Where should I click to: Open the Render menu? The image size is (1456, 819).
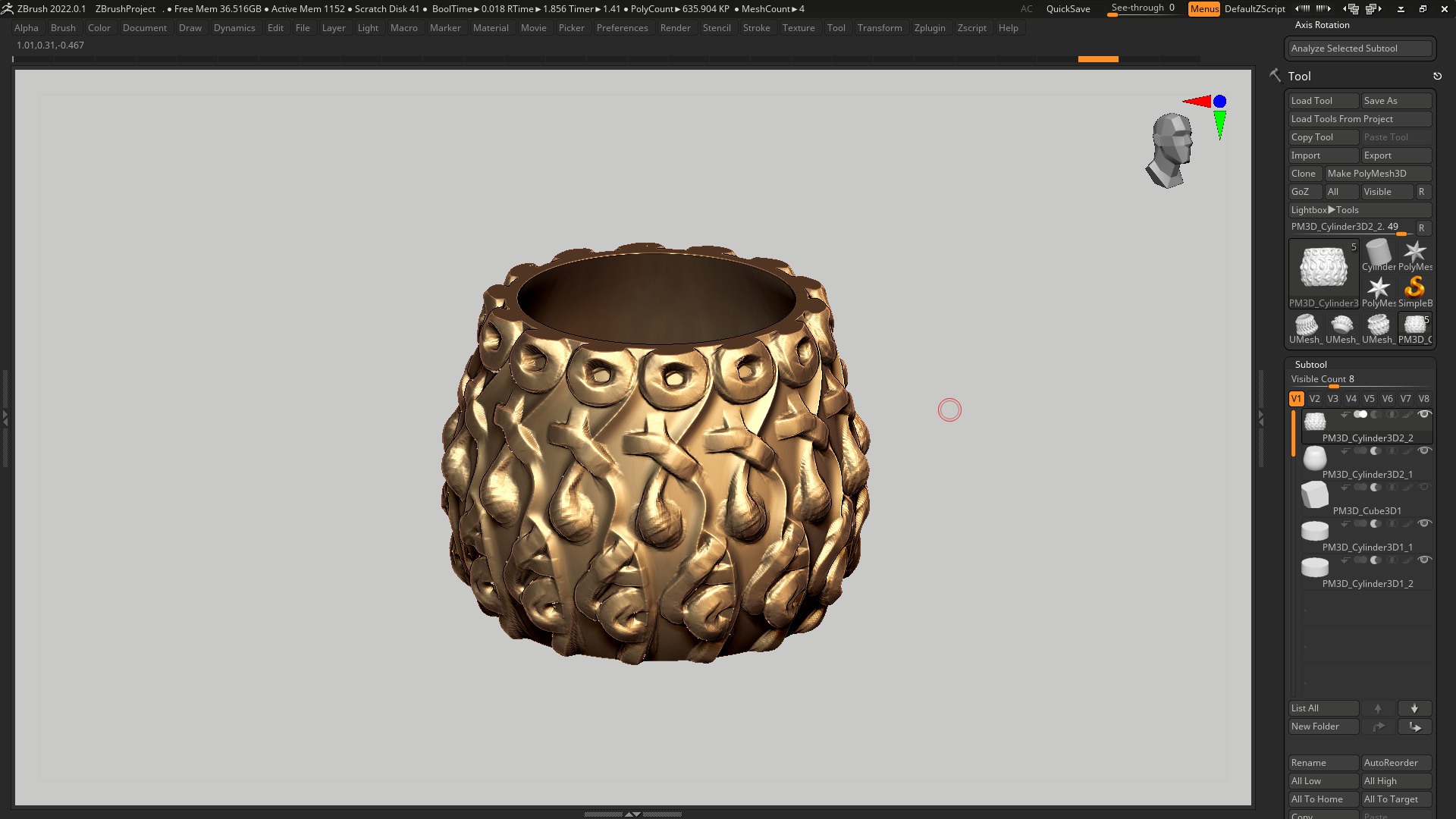point(675,28)
